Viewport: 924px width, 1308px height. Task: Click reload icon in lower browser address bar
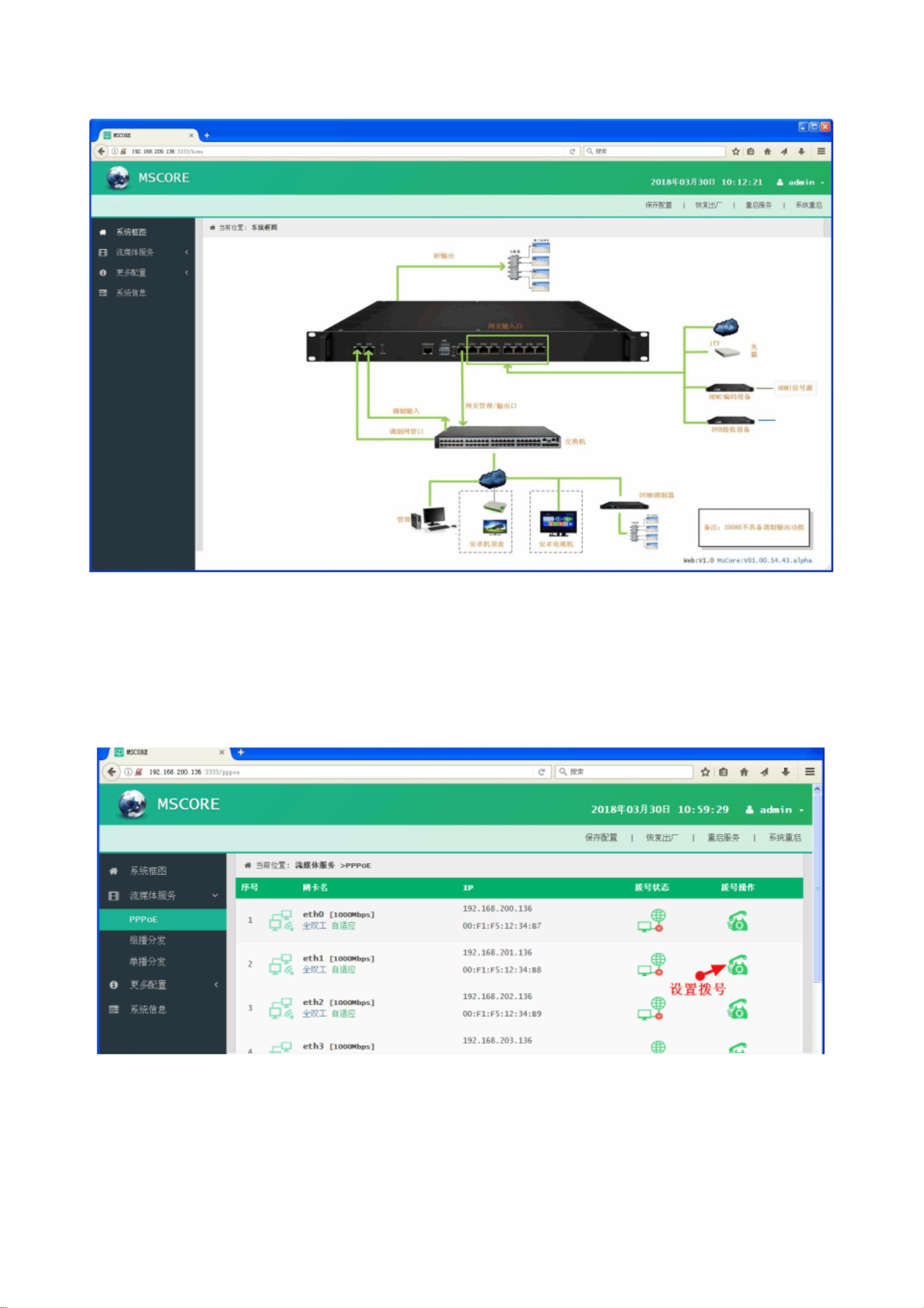pyautogui.click(x=541, y=772)
